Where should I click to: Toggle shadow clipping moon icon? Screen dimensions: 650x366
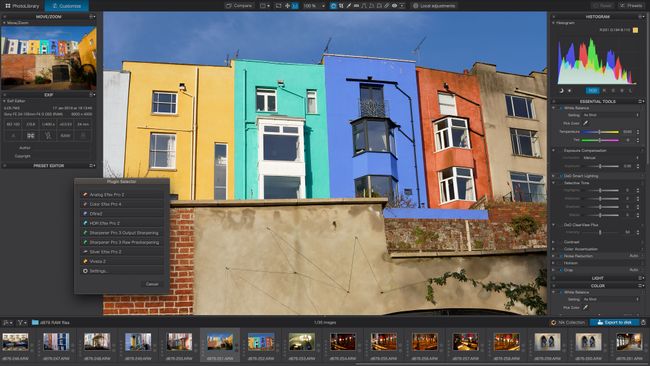pos(562,91)
